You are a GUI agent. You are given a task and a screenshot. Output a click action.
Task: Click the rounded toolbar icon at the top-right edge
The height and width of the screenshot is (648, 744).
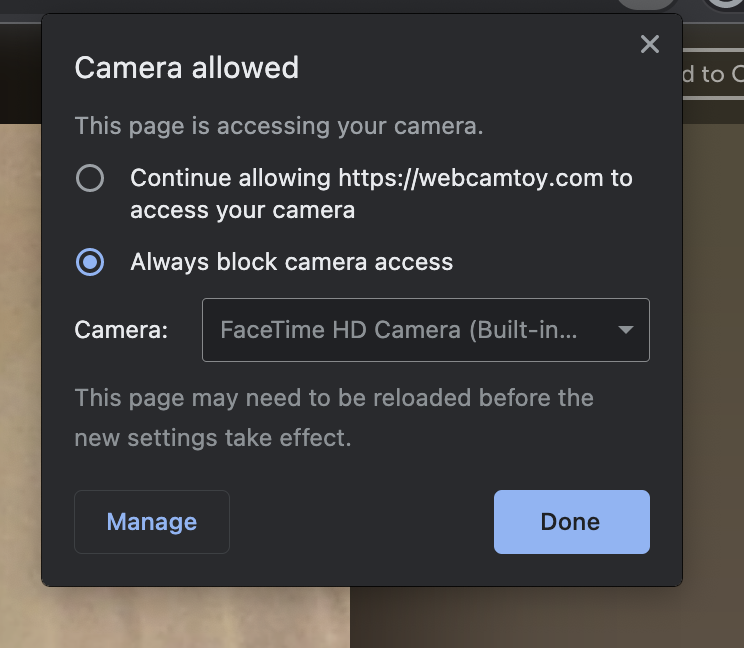coord(724,5)
